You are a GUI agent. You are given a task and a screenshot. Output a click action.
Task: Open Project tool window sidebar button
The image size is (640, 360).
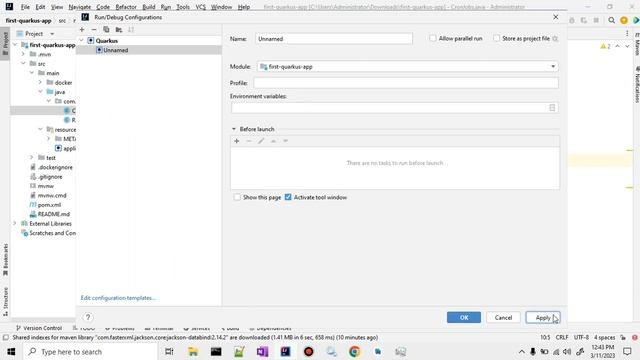[x=5, y=44]
